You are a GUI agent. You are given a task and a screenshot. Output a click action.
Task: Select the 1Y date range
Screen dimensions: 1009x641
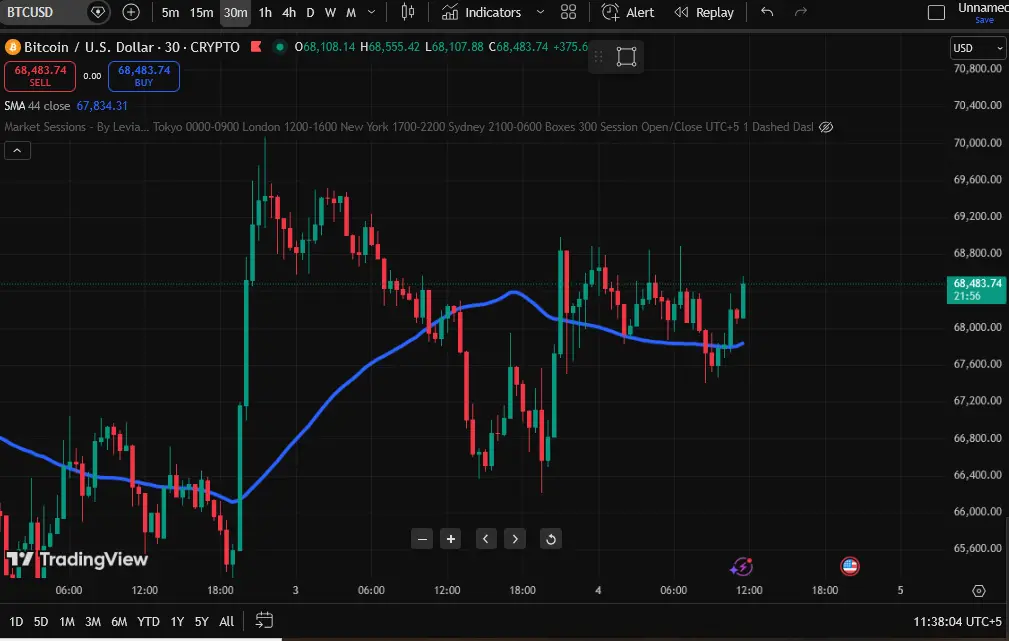177,622
